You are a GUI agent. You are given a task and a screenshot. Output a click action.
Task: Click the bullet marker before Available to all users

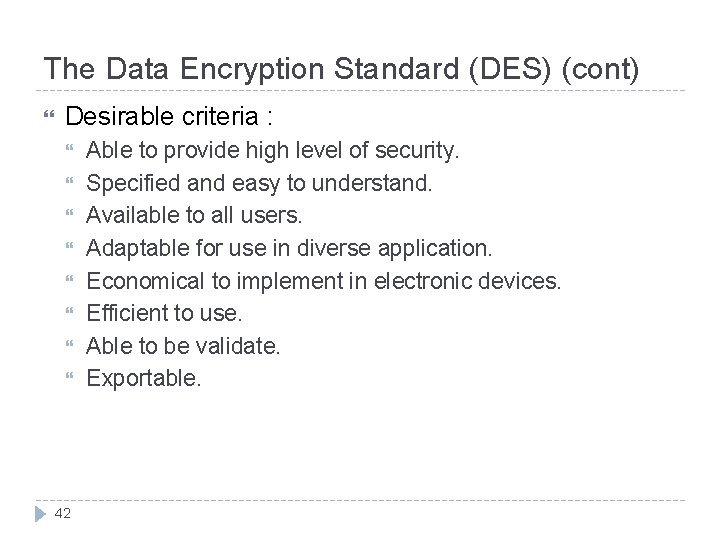(70, 217)
